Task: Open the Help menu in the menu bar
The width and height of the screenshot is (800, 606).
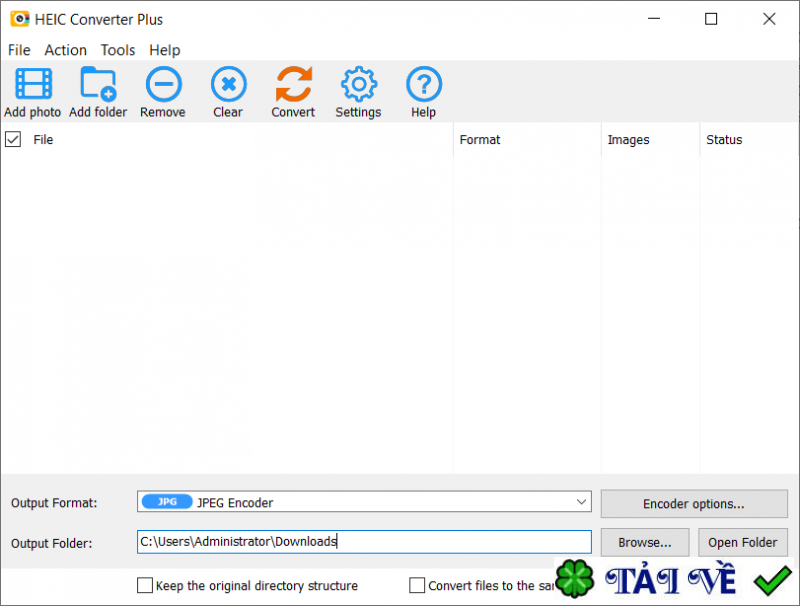Action: 165,50
